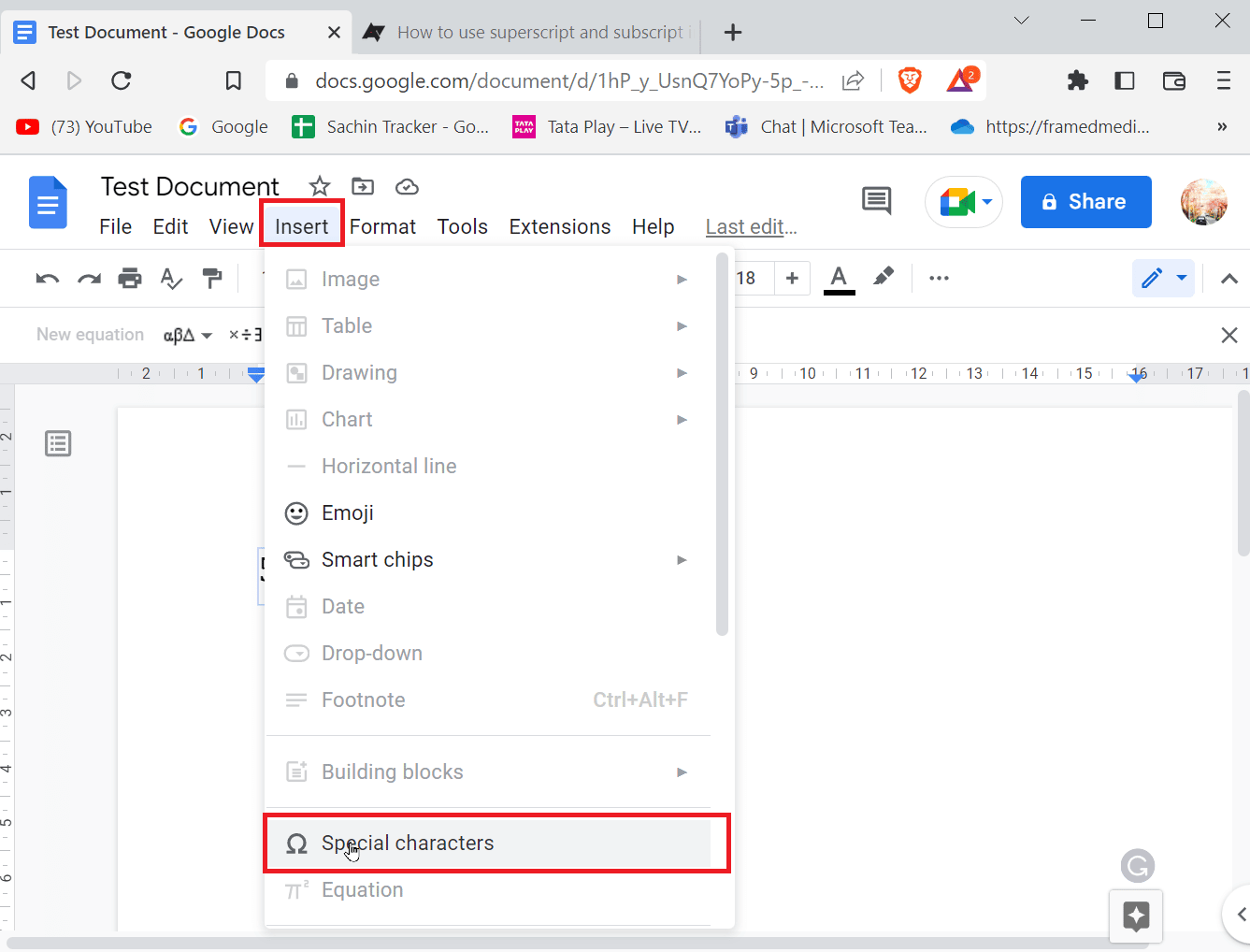1250x952 pixels.
Task: Expand the side panel arrow
Action: (x=1238, y=914)
